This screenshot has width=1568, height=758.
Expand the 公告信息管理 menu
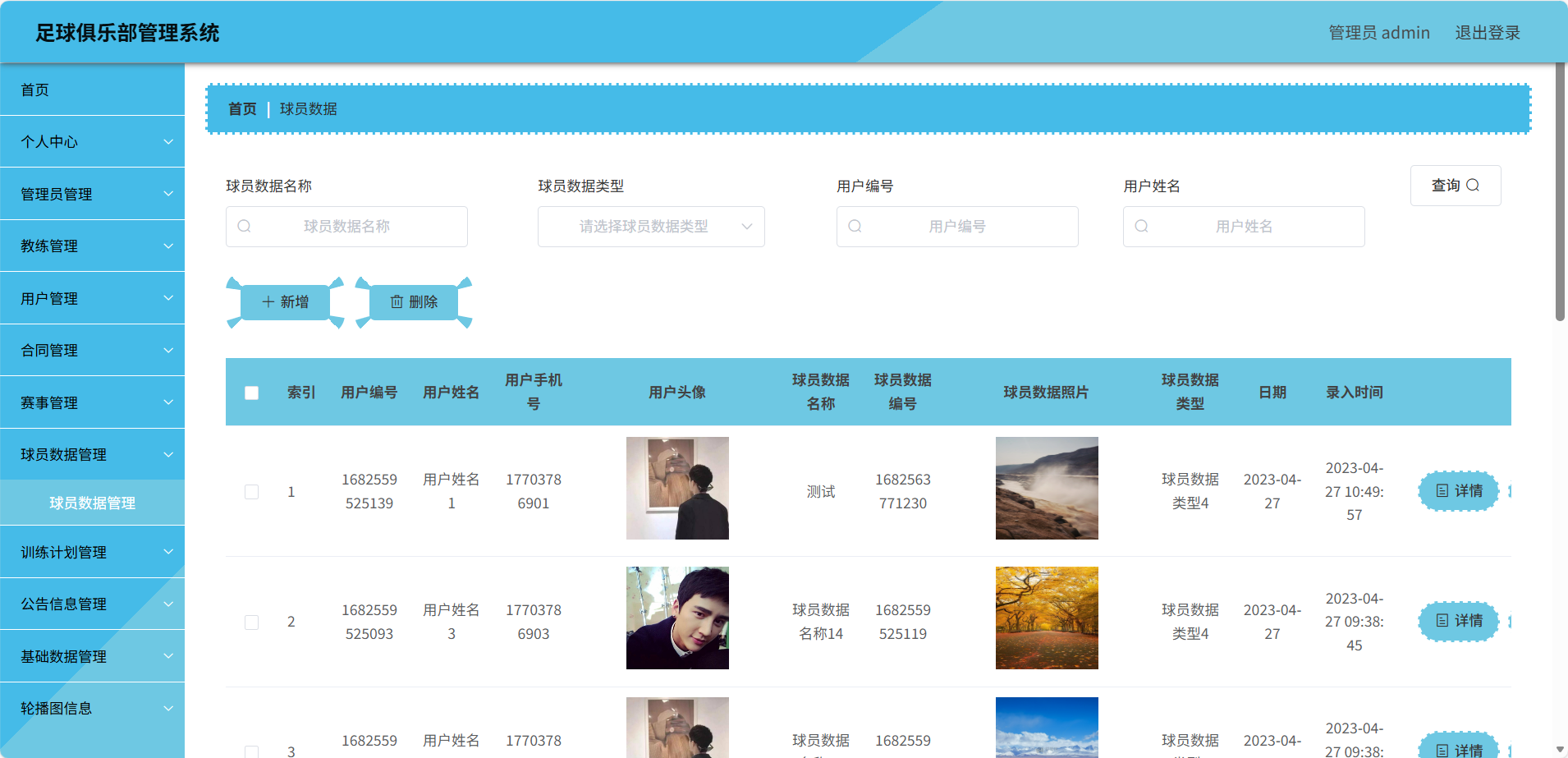[x=92, y=604]
